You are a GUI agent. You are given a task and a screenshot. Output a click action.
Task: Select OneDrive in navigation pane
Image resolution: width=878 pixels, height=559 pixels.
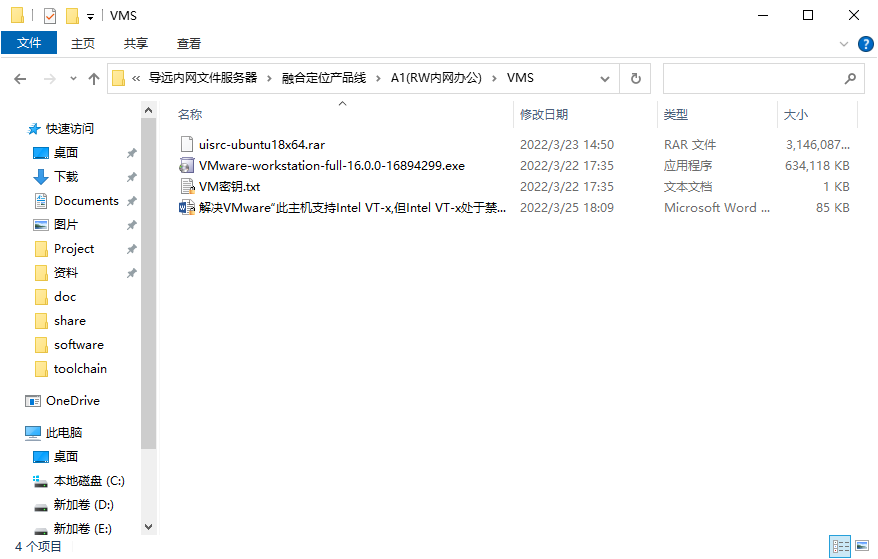pyautogui.click(x=73, y=401)
